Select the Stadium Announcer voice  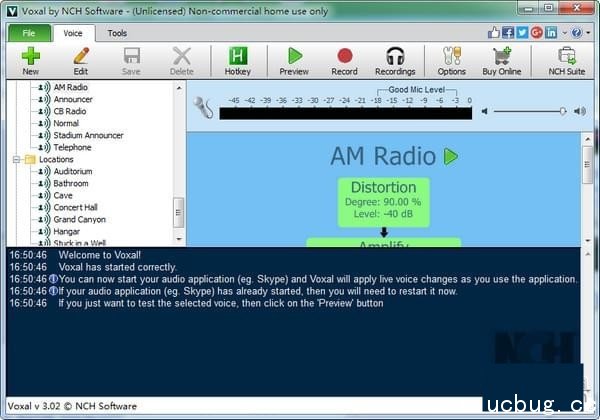pos(88,135)
